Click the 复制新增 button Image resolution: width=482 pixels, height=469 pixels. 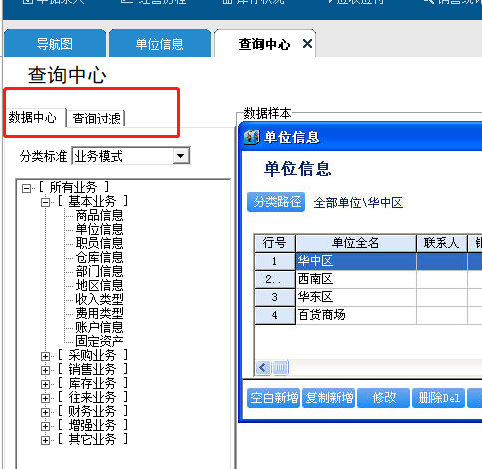(x=329, y=398)
